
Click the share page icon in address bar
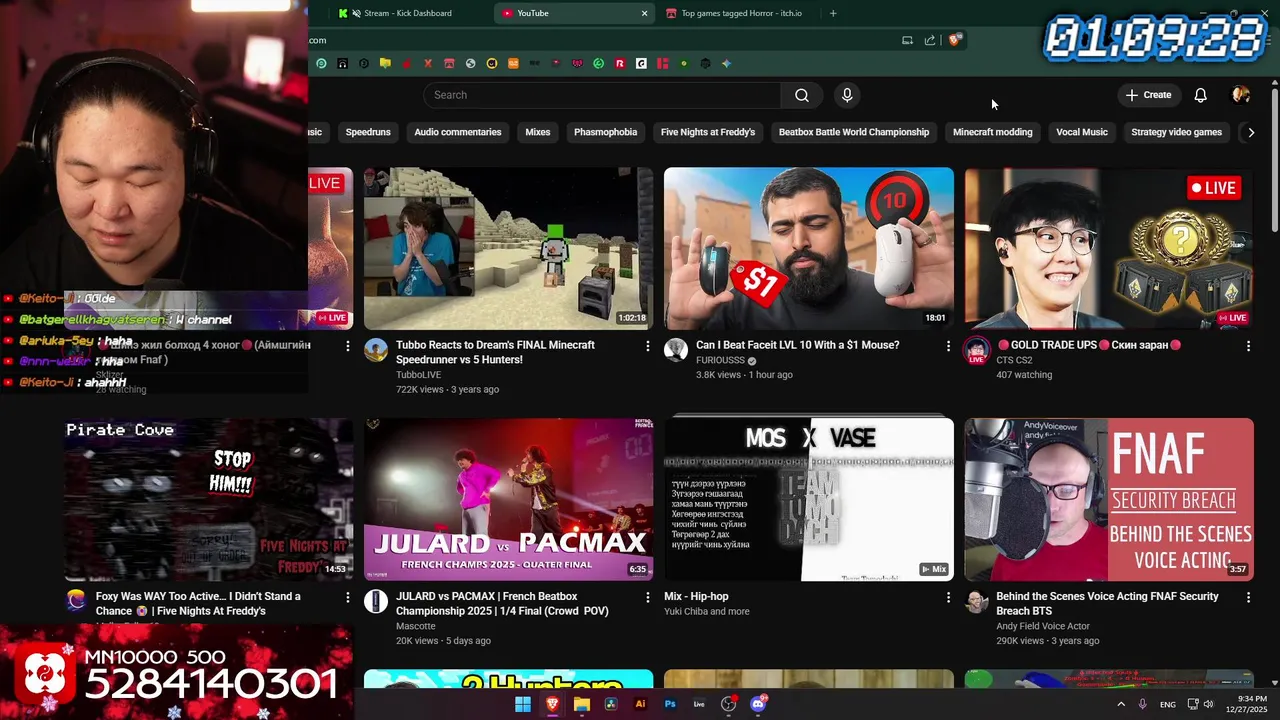pos(930,40)
